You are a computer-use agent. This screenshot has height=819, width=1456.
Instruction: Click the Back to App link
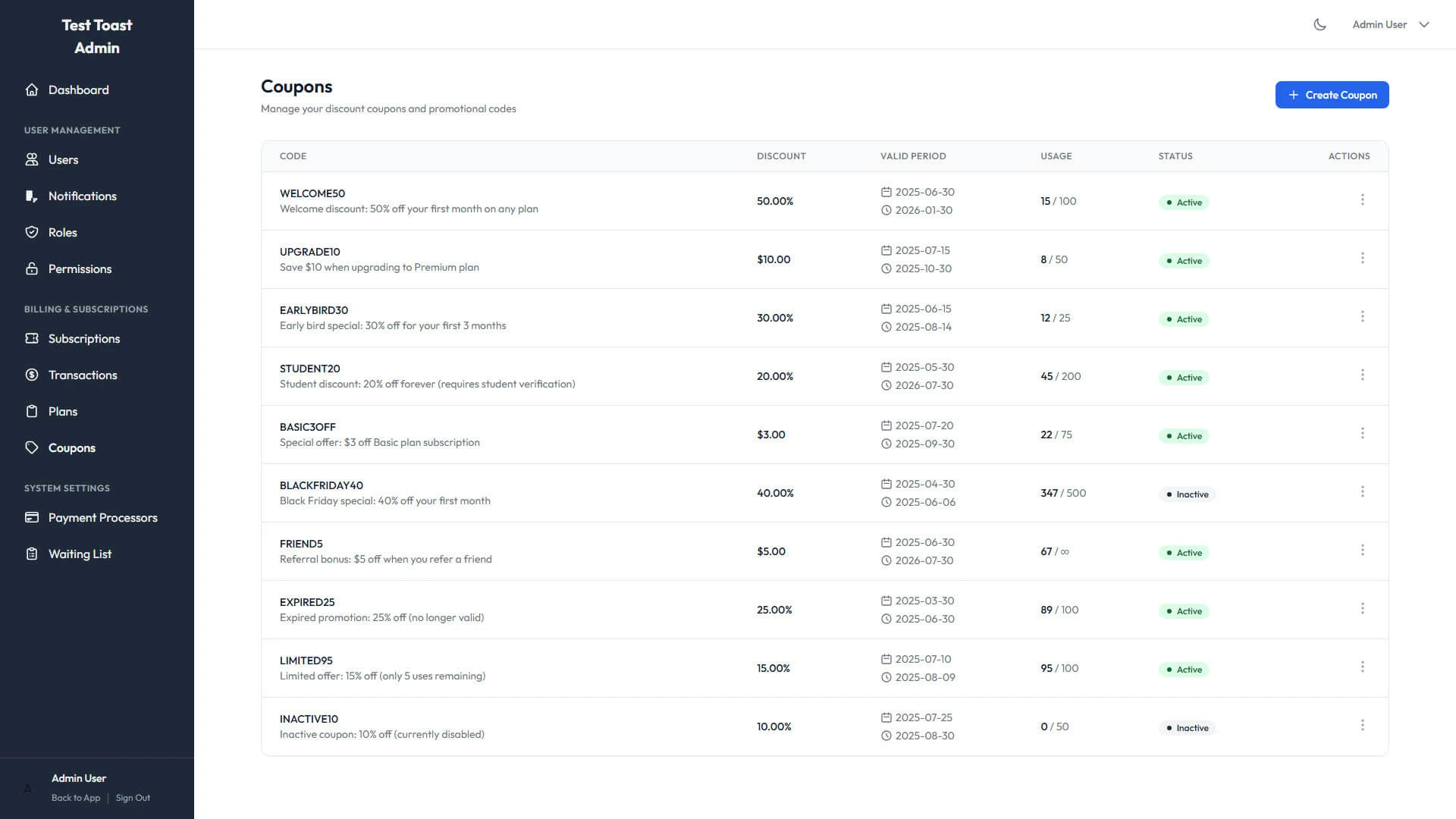[75, 797]
